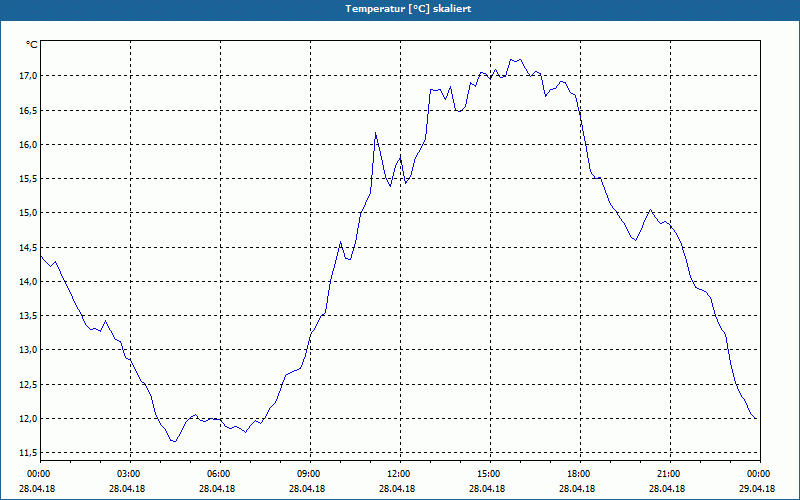Select the 06:00 time label
This screenshot has width=800, height=500.
pos(220,474)
